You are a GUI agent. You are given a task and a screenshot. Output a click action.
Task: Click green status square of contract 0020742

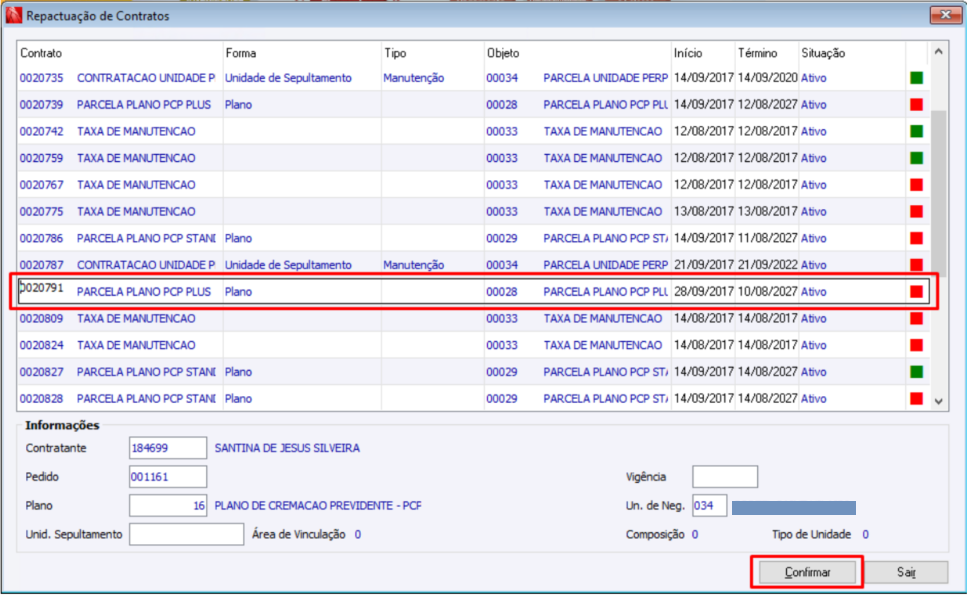click(x=916, y=131)
